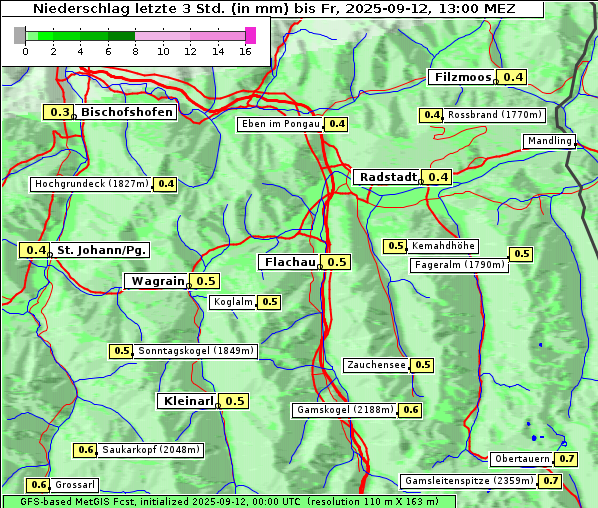Click the Flachau town label
598x508 pixels.
point(289,262)
